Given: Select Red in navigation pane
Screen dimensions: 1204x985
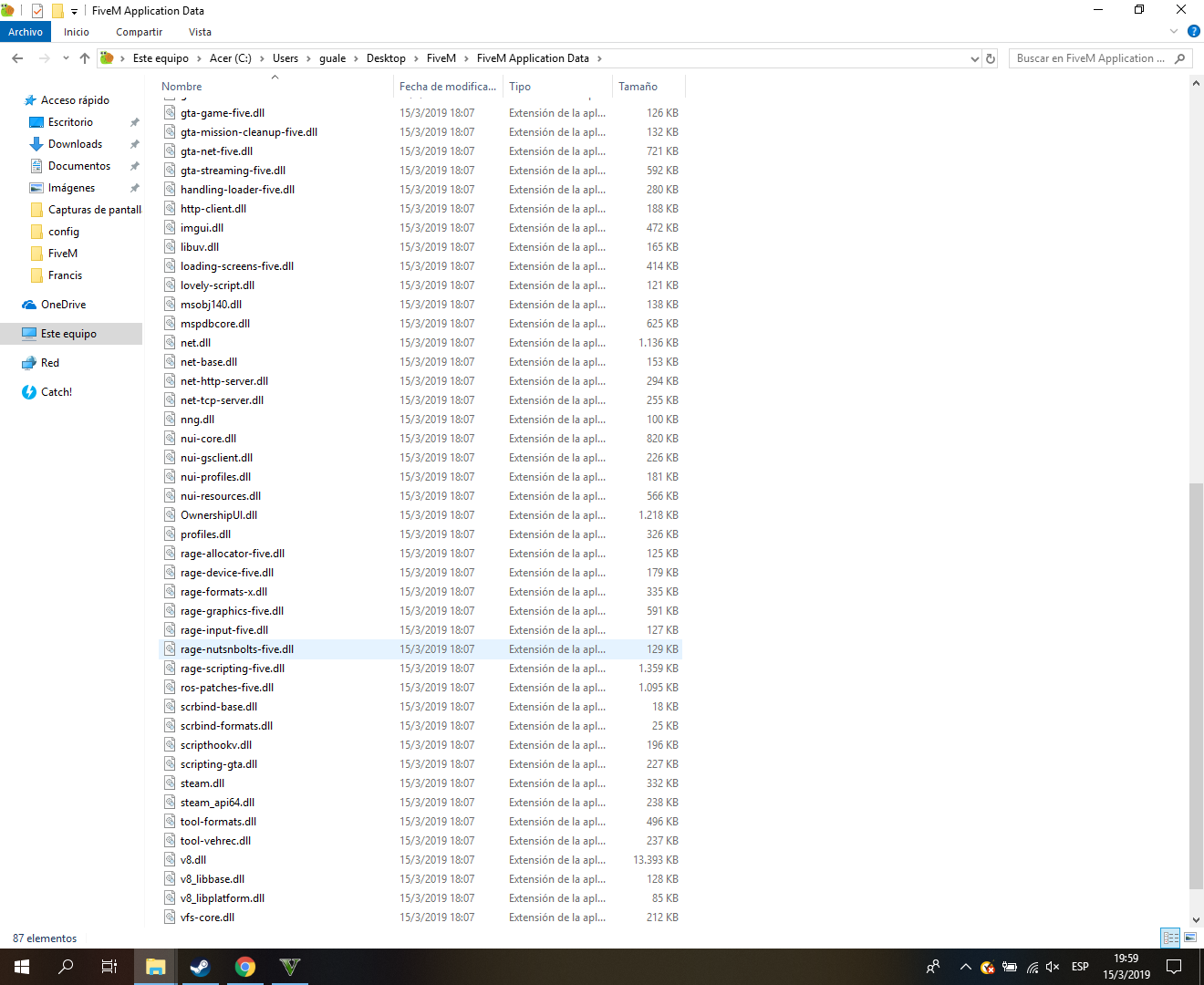Looking at the screenshot, I should point(50,363).
